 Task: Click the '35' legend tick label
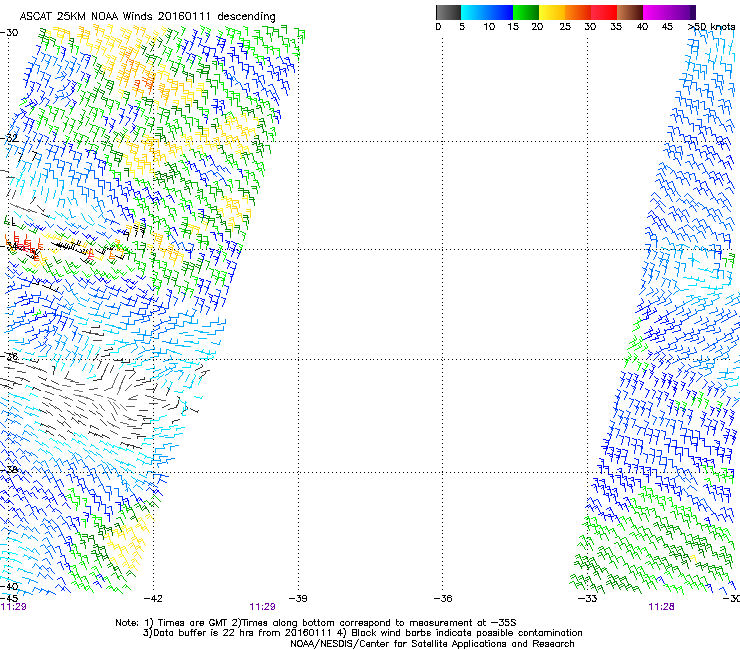coord(616,27)
